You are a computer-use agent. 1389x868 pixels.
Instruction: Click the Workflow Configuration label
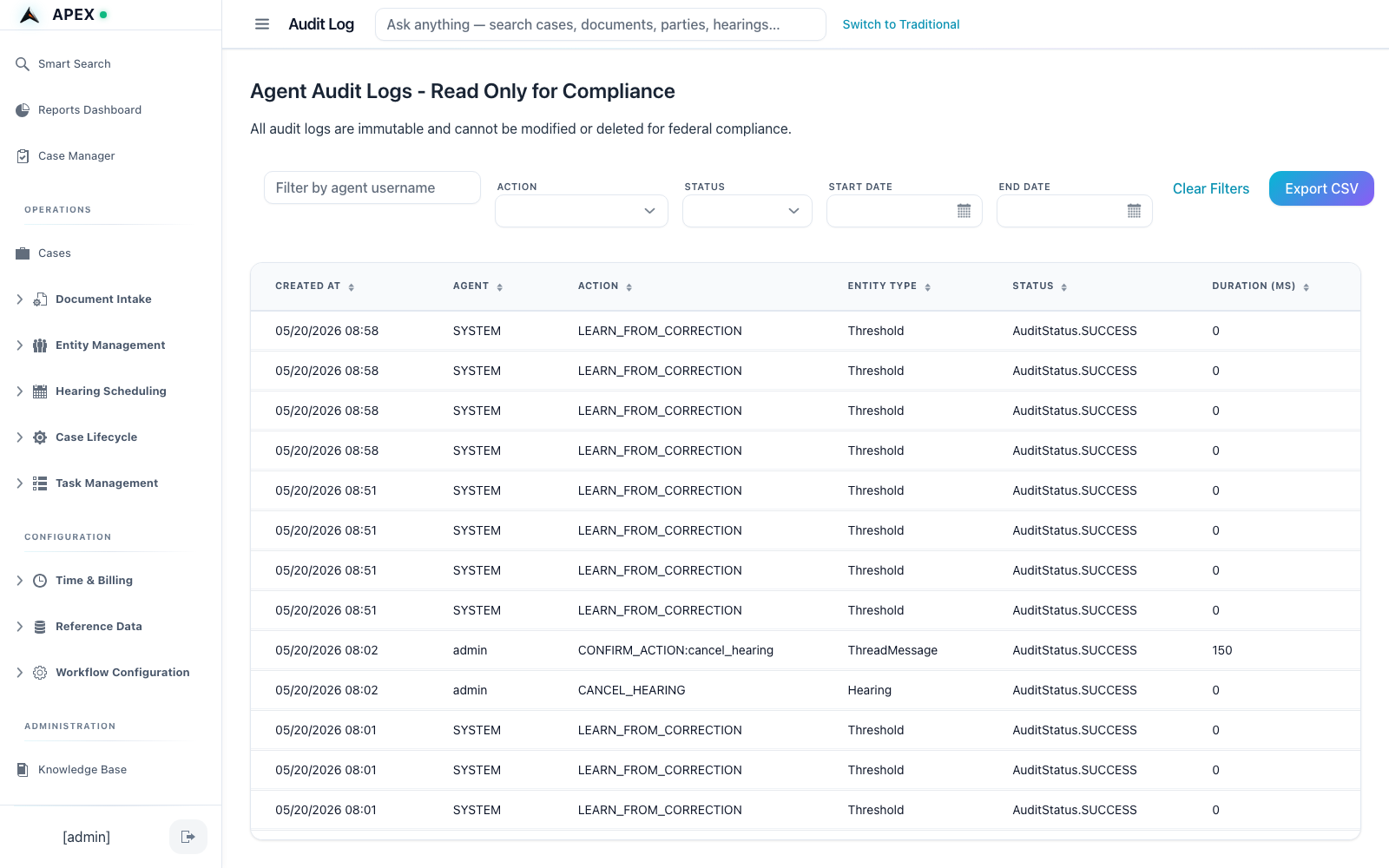pyautogui.click(x=122, y=673)
